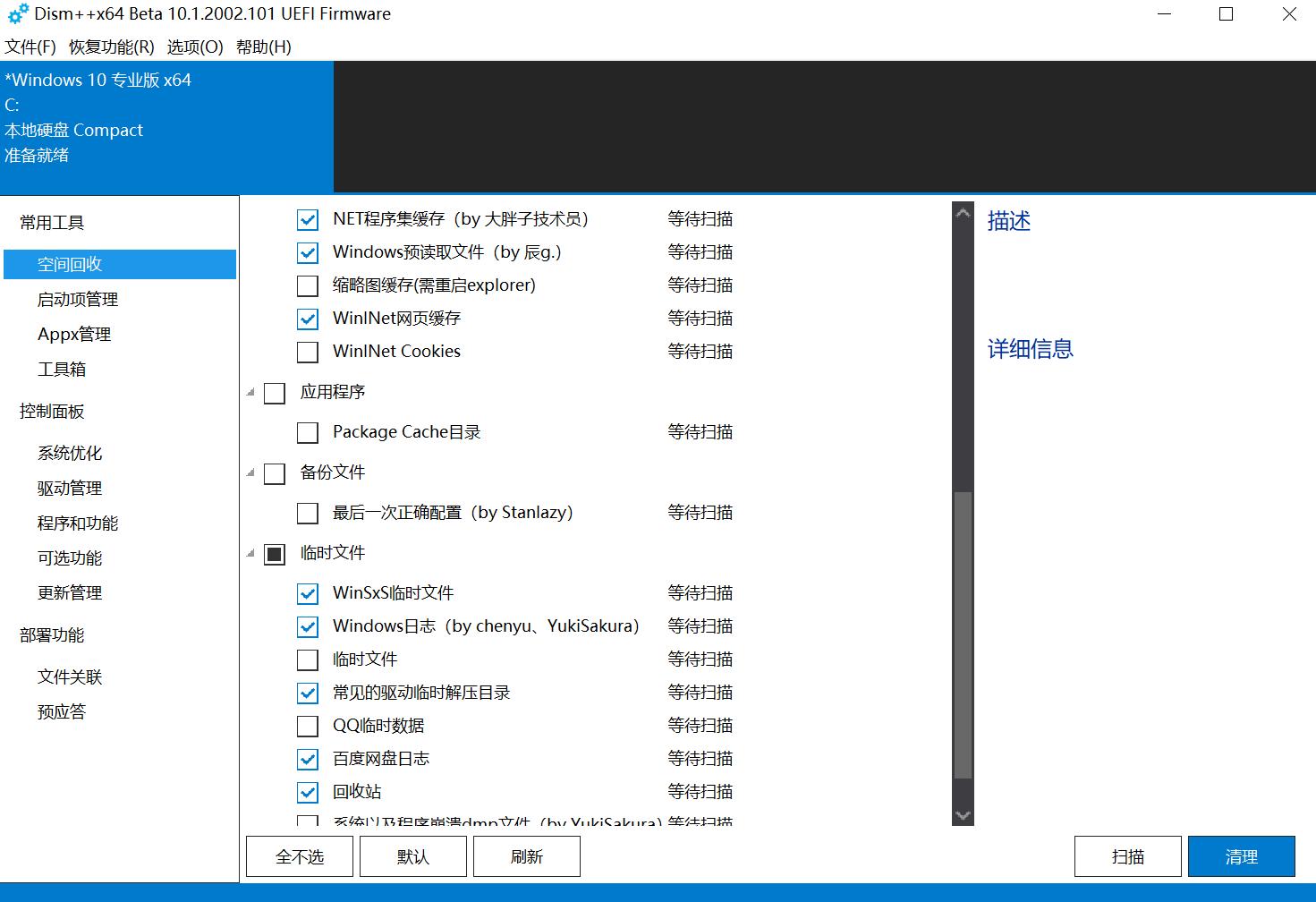
Task: Collapse the 备份文件 section
Action: pyautogui.click(x=250, y=472)
